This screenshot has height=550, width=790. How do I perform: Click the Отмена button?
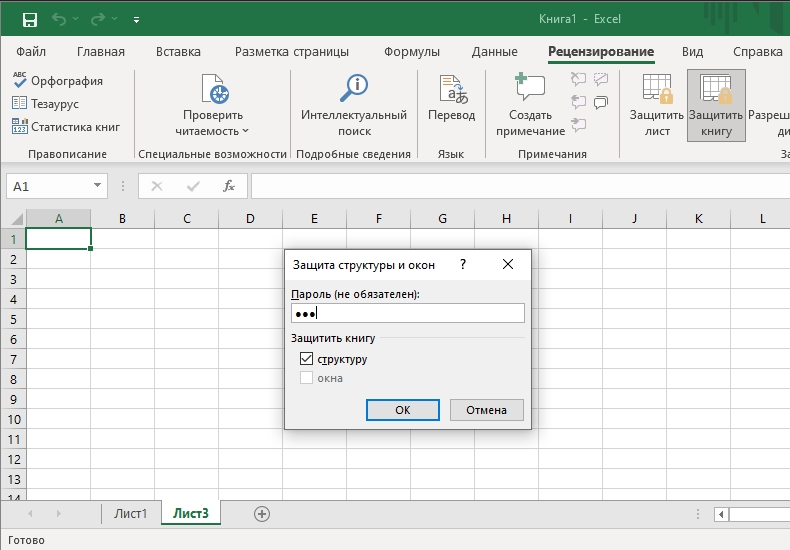click(486, 410)
